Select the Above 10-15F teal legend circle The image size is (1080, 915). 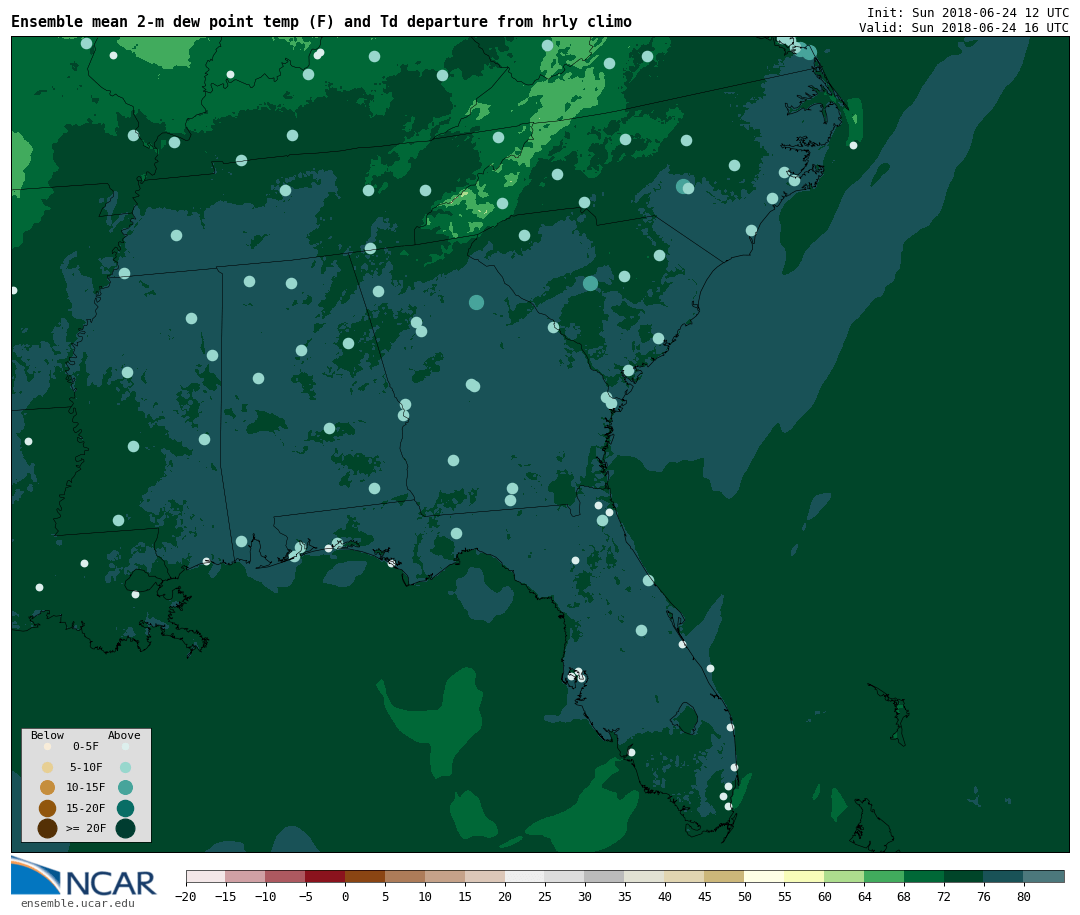coord(125,788)
